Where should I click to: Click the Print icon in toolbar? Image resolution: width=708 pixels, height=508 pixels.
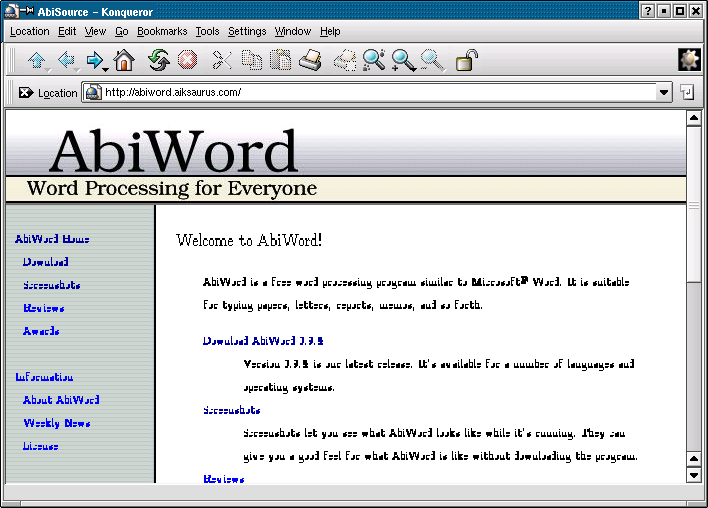pos(310,61)
